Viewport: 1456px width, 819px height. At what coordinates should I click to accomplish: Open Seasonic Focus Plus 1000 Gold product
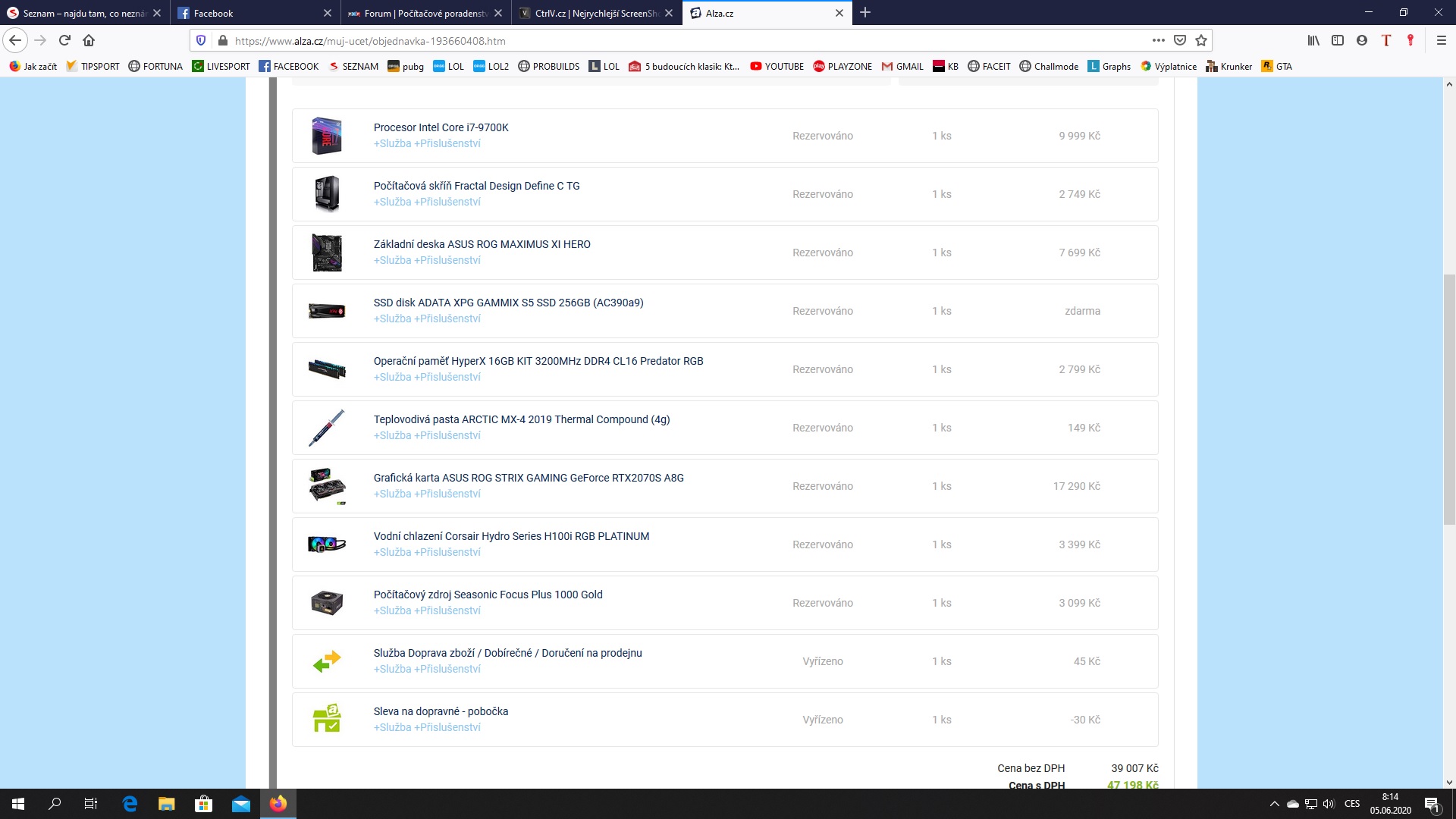tap(488, 595)
